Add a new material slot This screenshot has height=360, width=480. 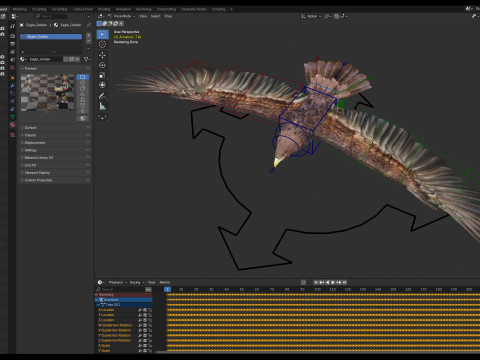(88, 35)
